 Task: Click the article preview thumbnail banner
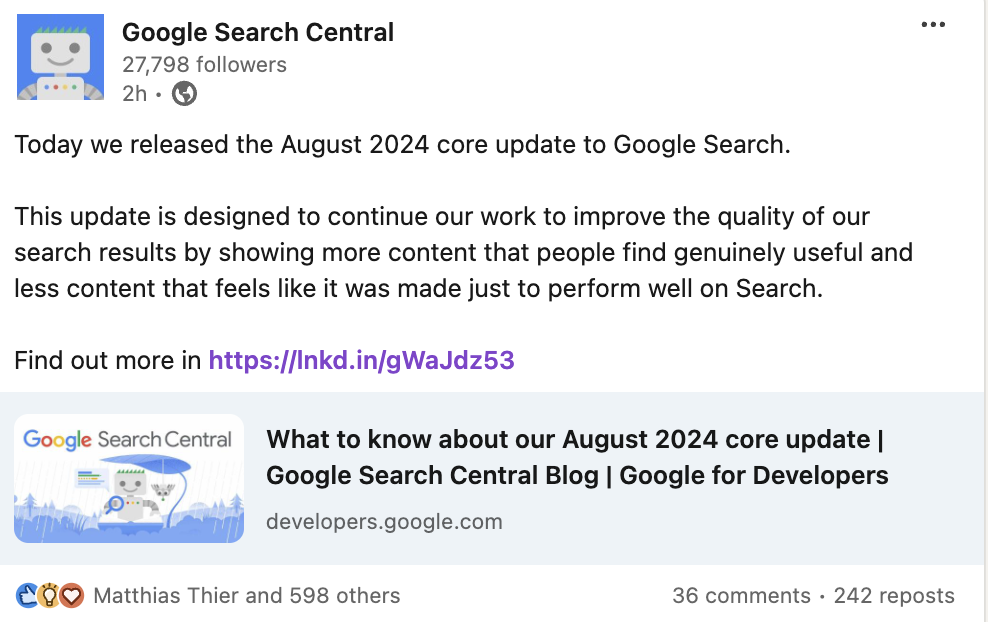[x=129, y=478]
